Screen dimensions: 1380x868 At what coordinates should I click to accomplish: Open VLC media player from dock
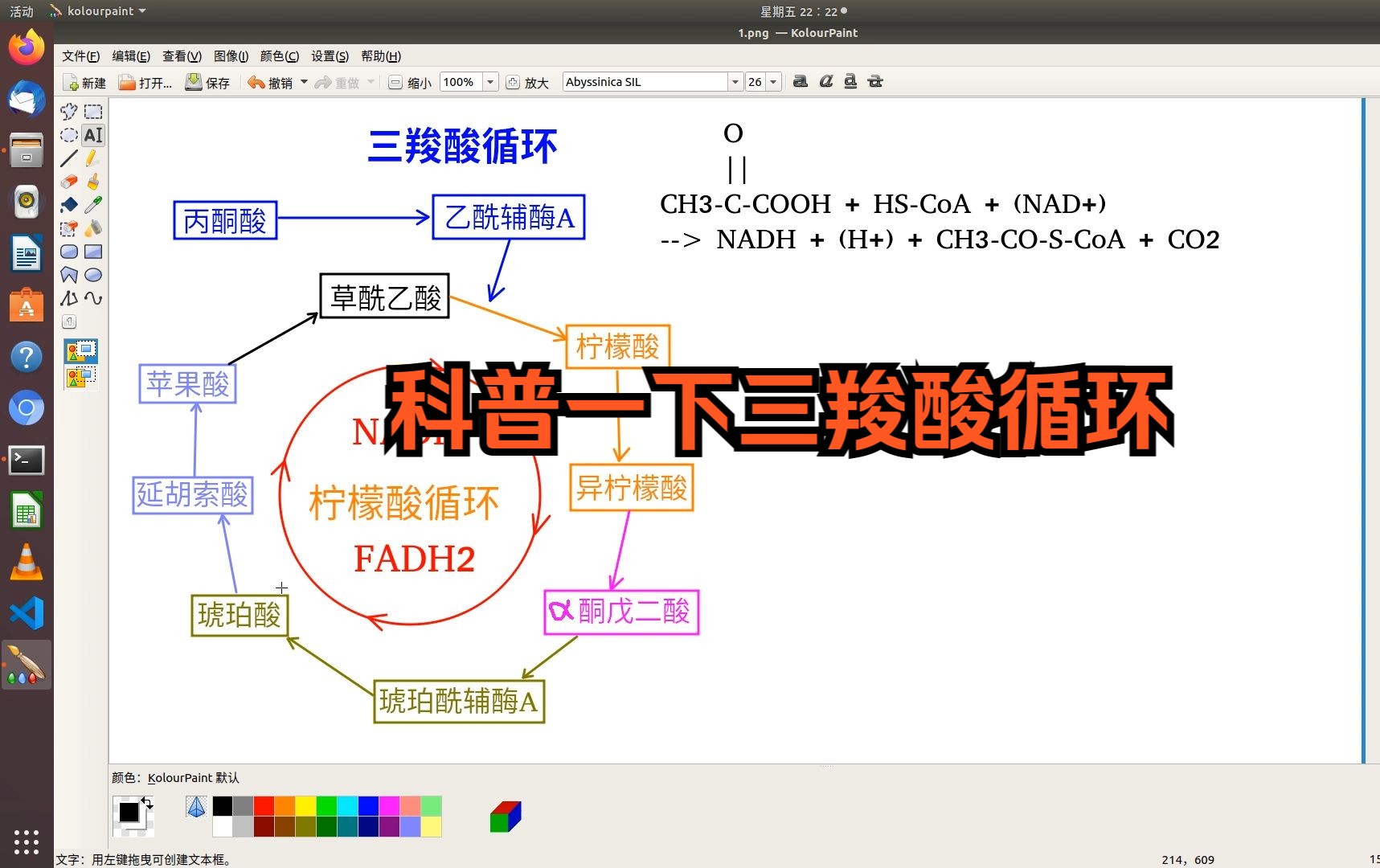pyautogui.click(x=27, y=563)
